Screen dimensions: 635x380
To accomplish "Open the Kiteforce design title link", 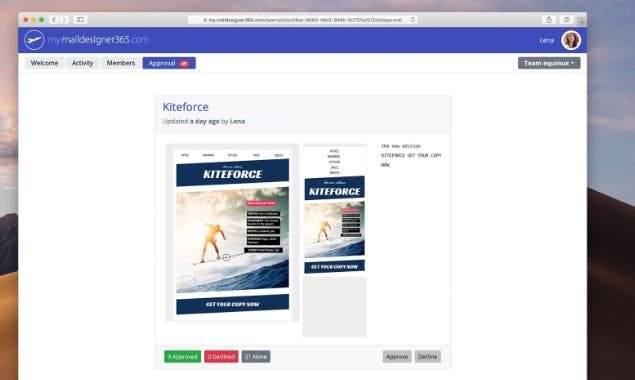I will point(185,107).
